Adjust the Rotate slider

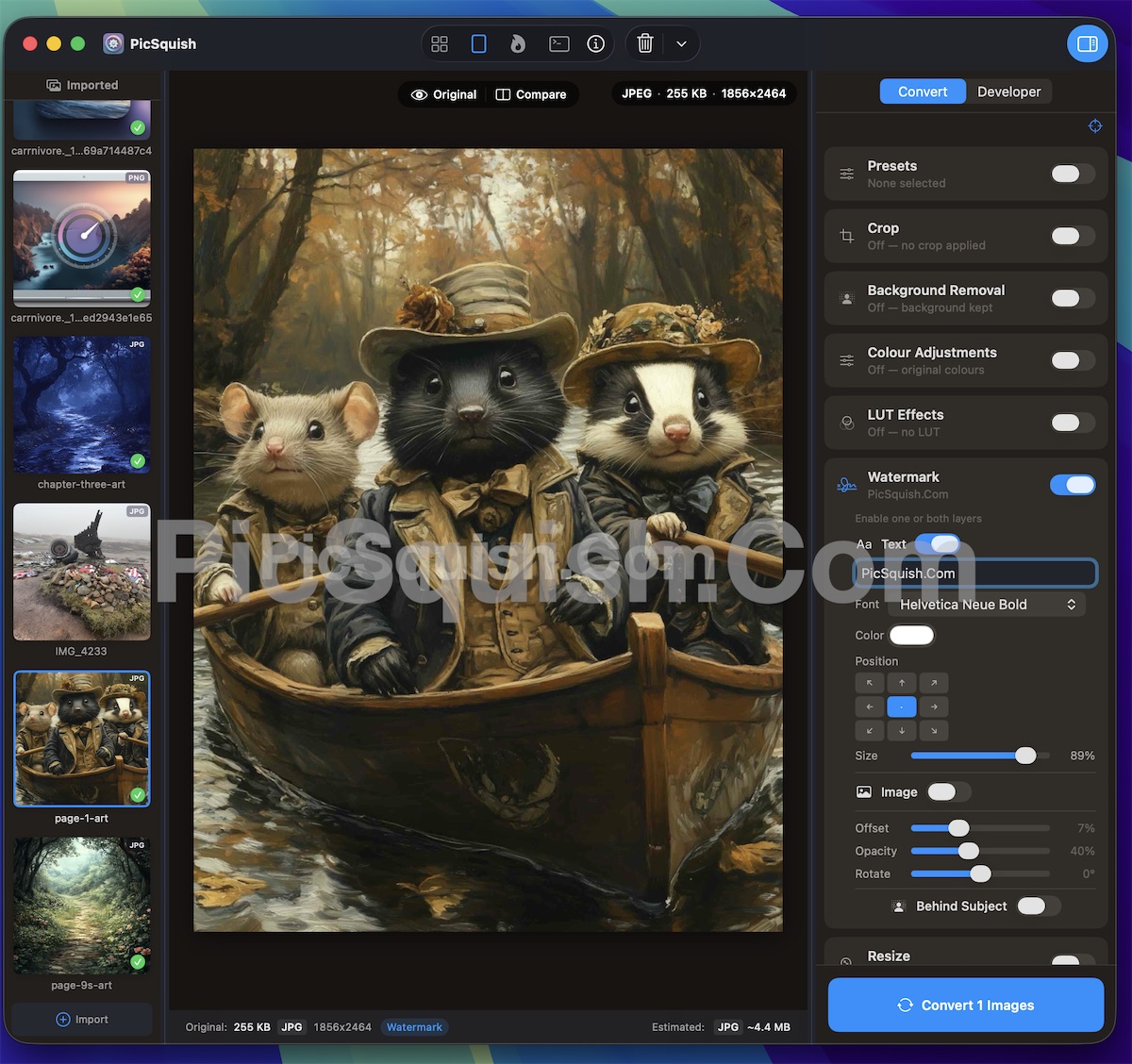tap(980, 873)
